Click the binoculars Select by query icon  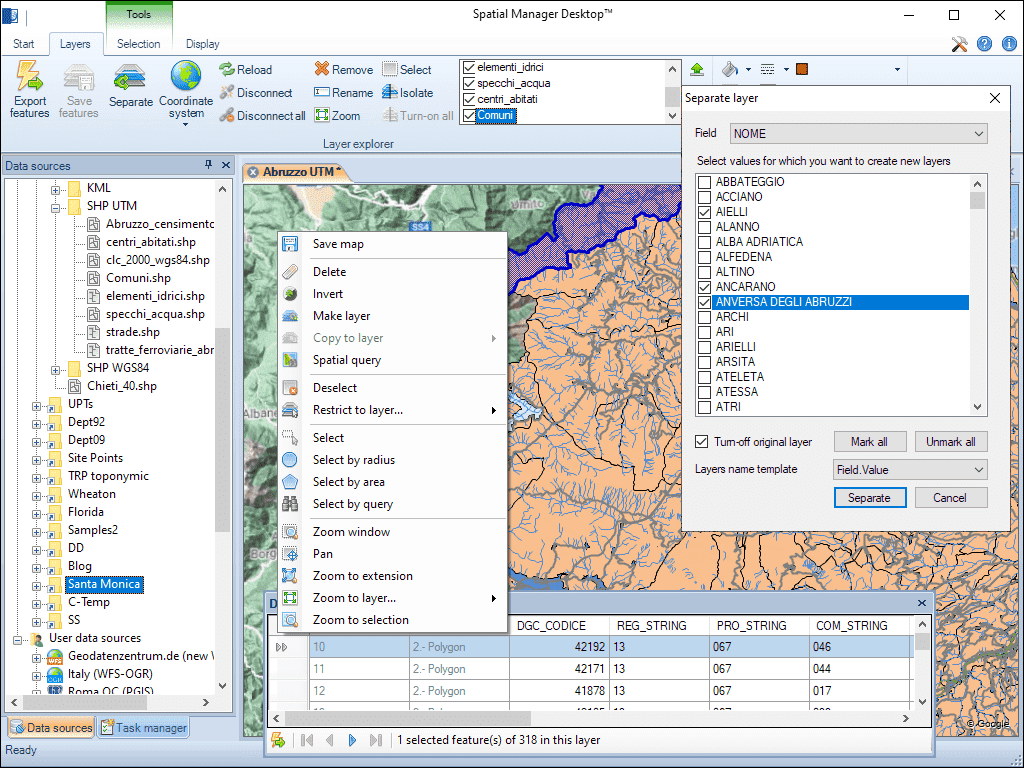[x=290, y=504]
